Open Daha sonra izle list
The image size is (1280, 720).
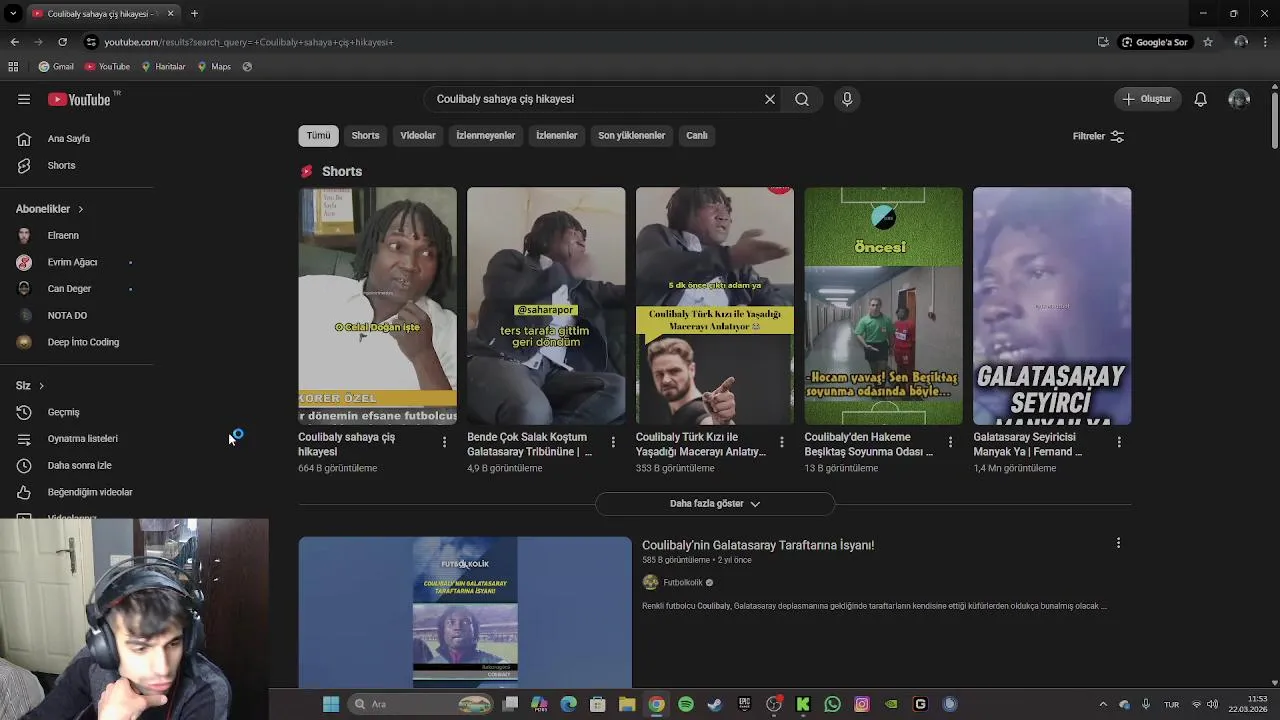pos(79,466)
